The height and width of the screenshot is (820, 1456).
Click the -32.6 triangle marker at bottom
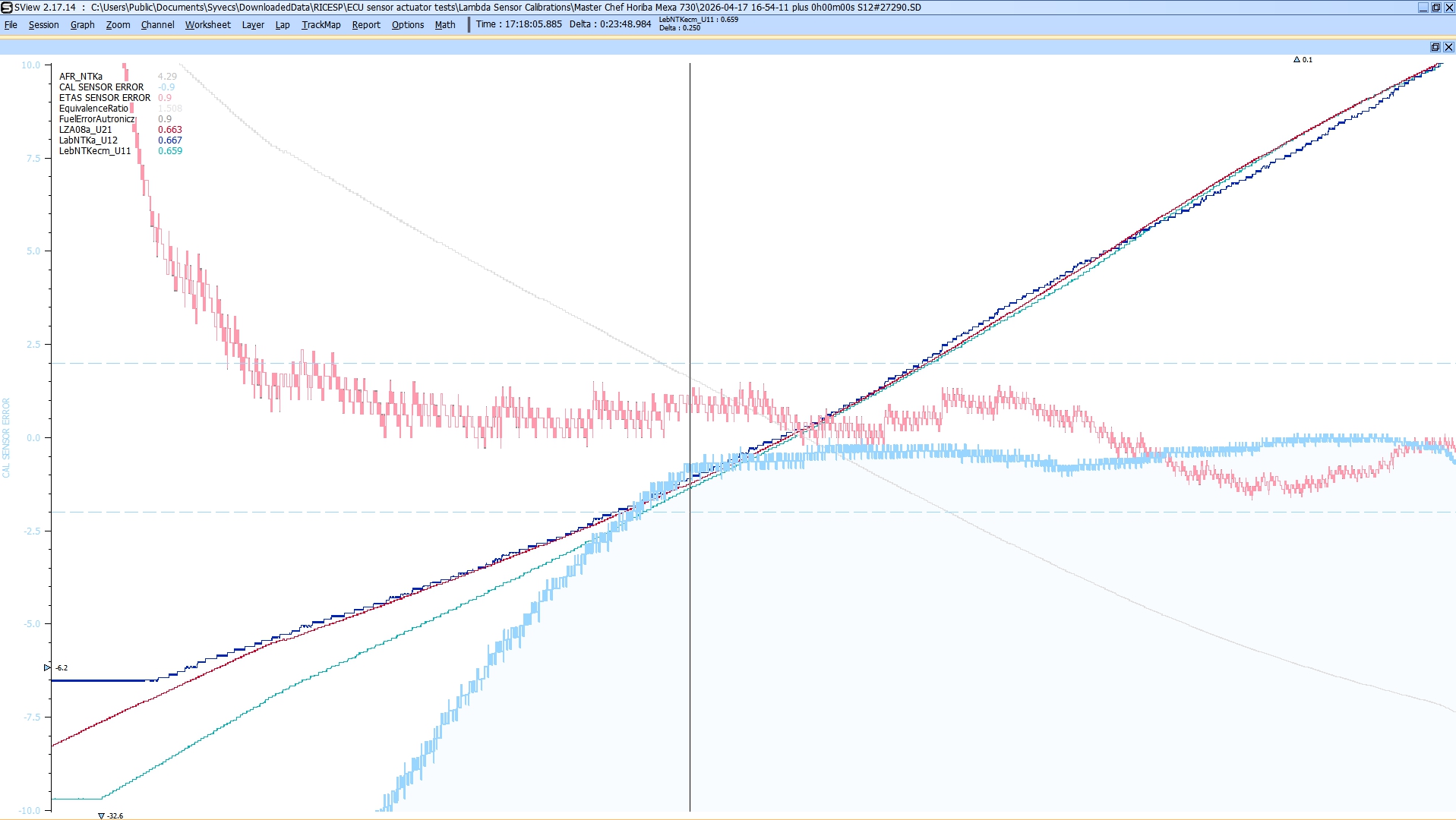pyautogui.click(x=101, y=816)
